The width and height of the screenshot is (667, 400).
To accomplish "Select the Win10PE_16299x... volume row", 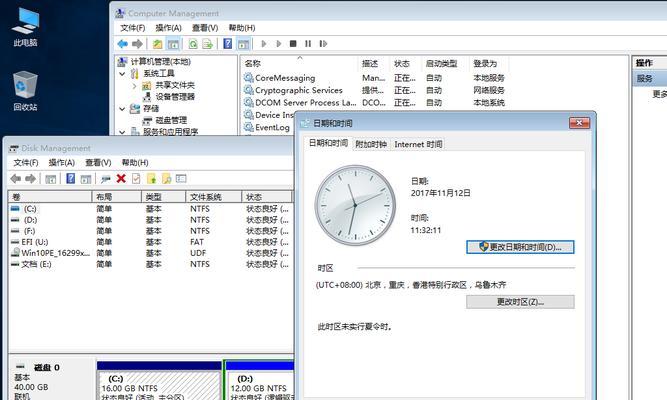I will coord(151,253).
